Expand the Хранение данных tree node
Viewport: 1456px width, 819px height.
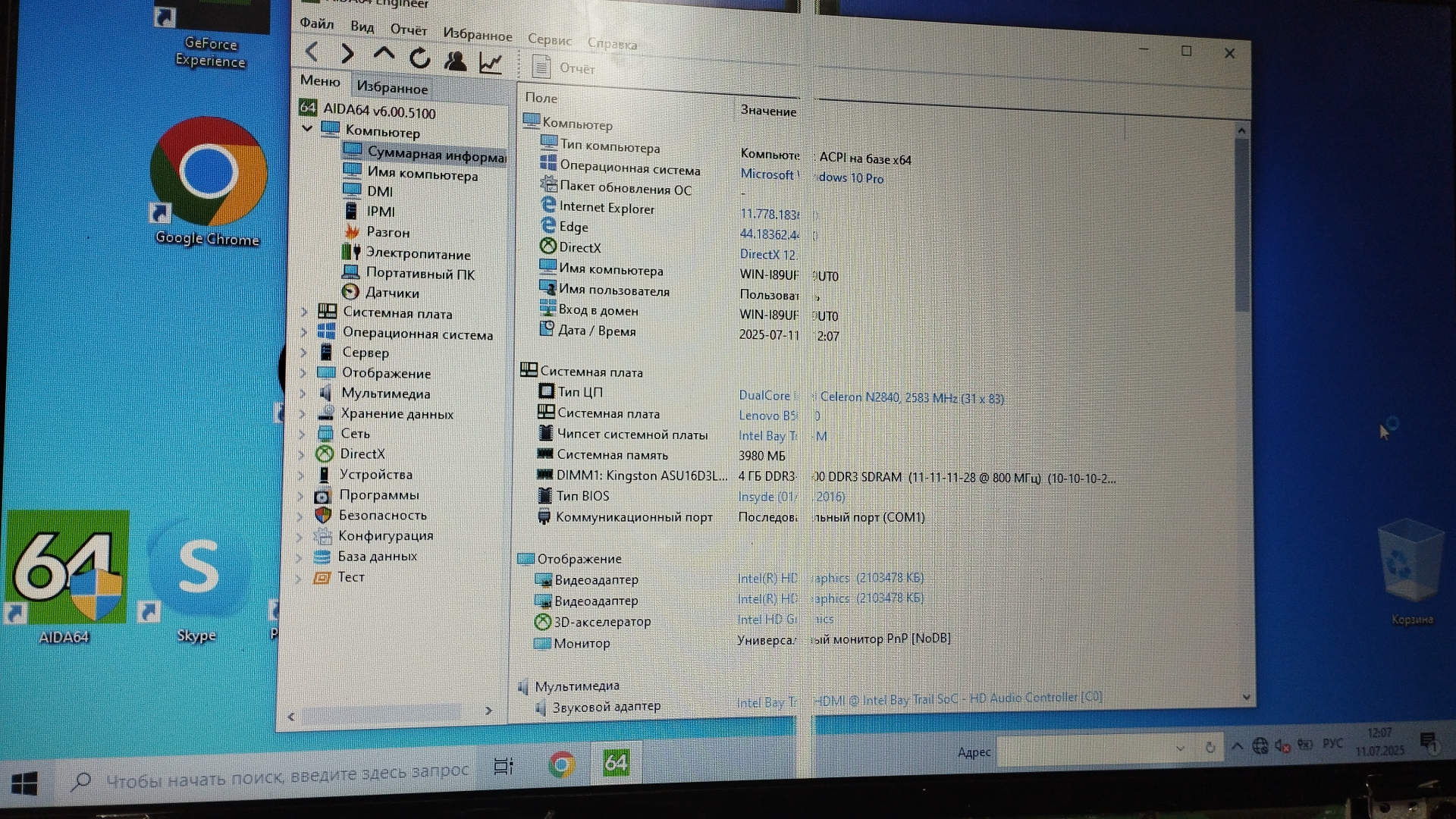tap(303, 413)
